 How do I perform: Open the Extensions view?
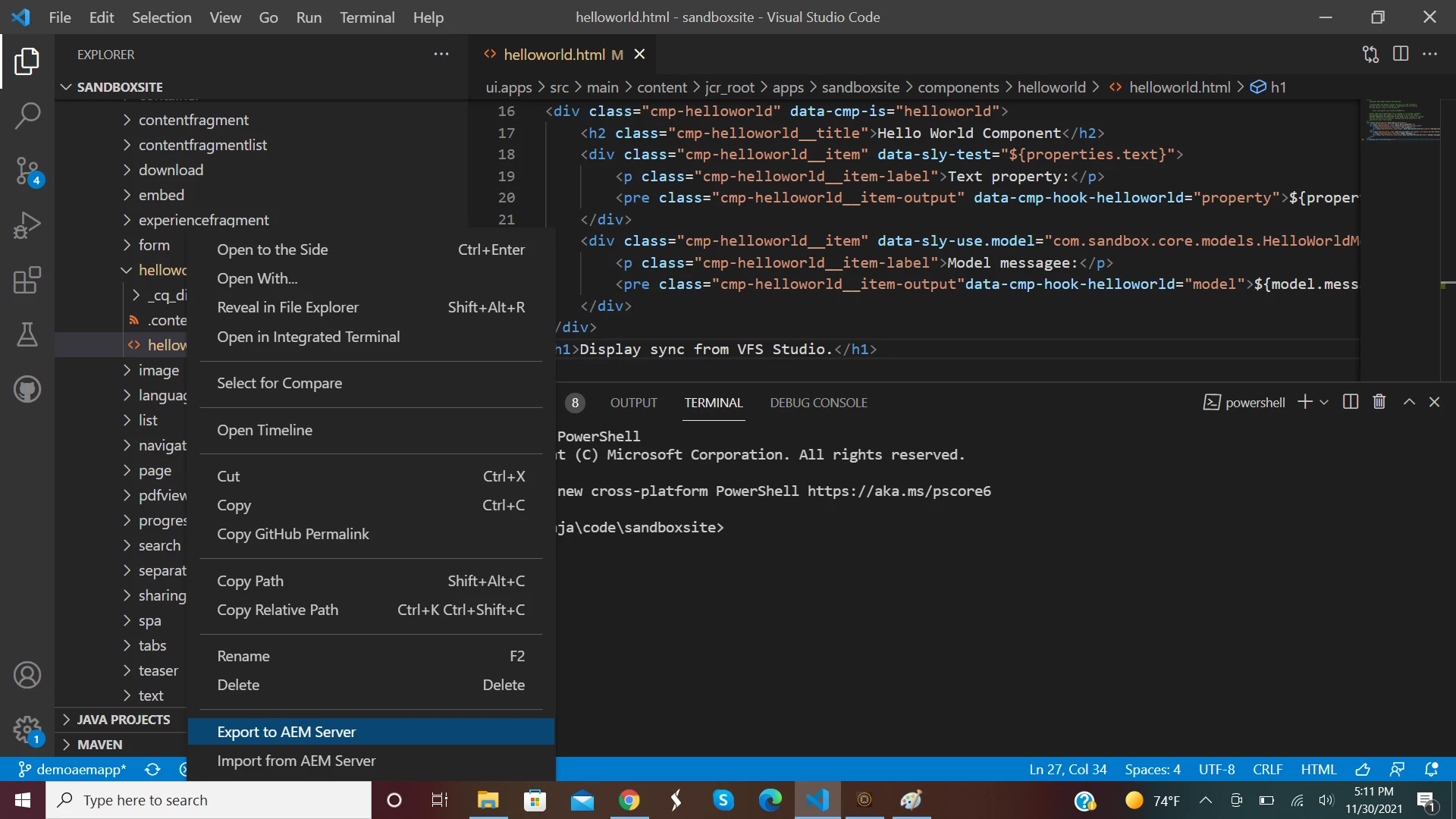pyautogui.click(x=27, y=280)
